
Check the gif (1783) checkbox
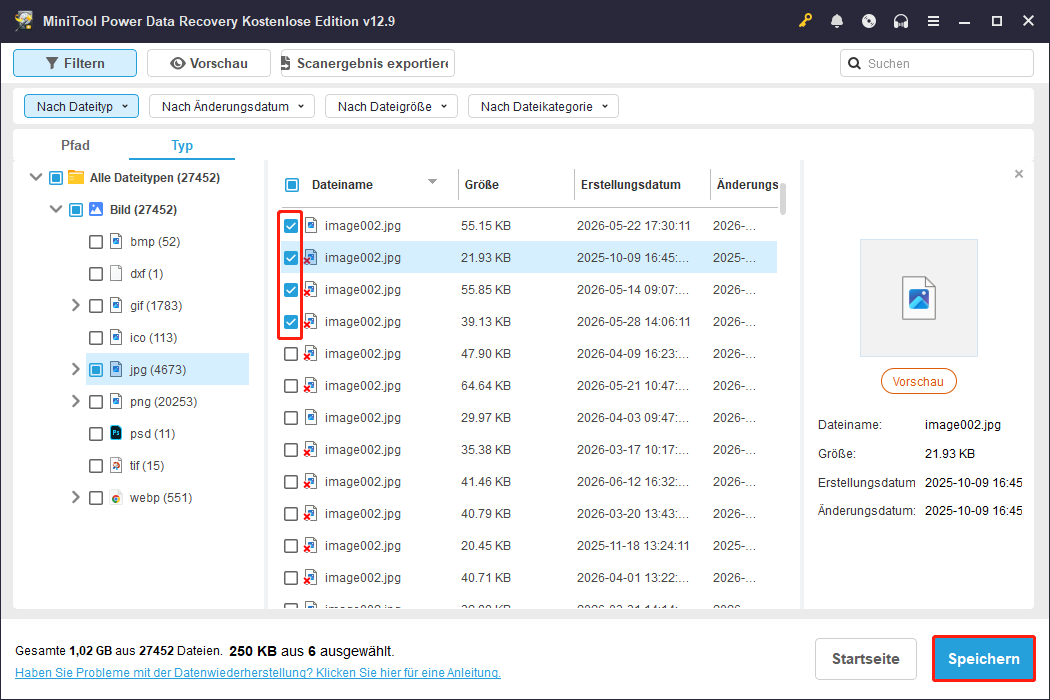96,305
